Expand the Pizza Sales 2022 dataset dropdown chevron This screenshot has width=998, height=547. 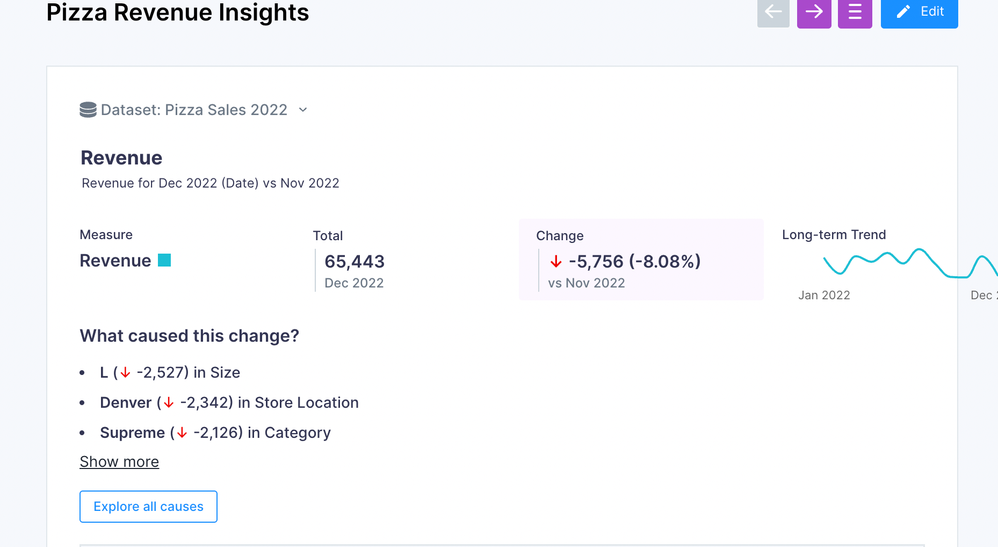[x=303, y=110]
